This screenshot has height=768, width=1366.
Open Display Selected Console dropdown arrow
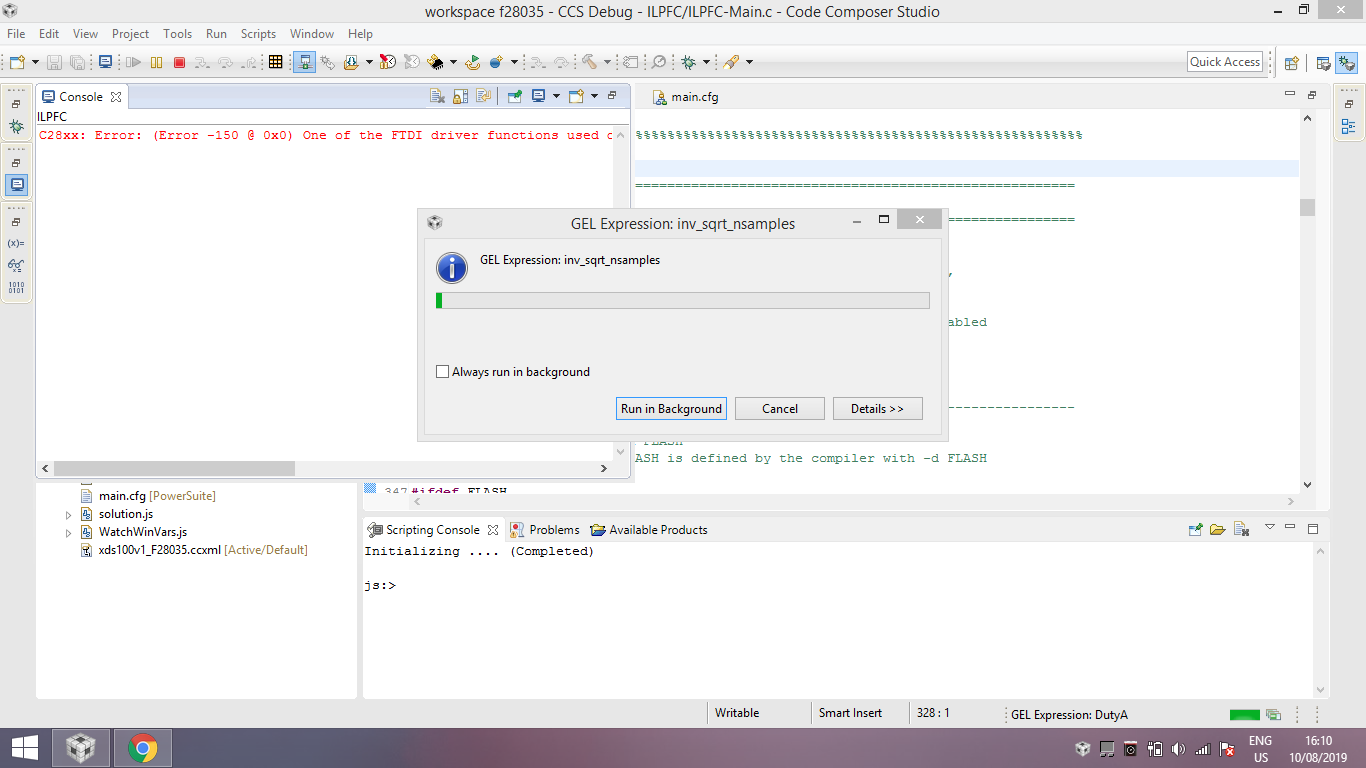[556, 97]
